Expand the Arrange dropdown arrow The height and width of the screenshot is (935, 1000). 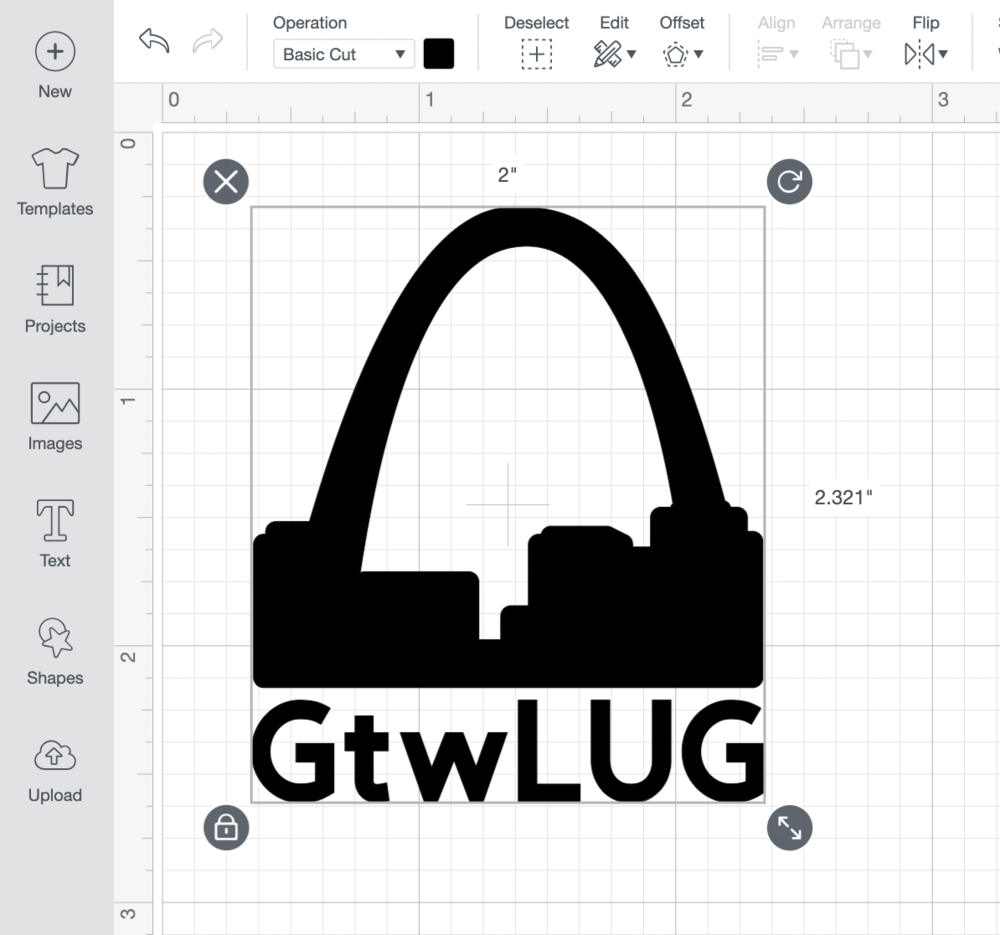[867, 54]
